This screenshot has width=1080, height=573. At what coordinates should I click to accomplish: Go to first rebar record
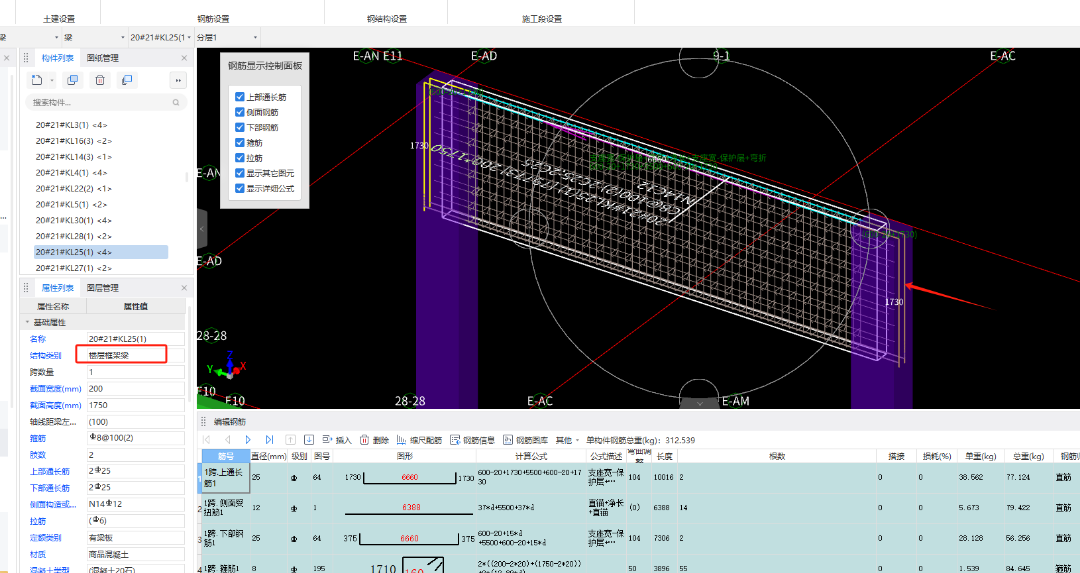click(207, 439)
